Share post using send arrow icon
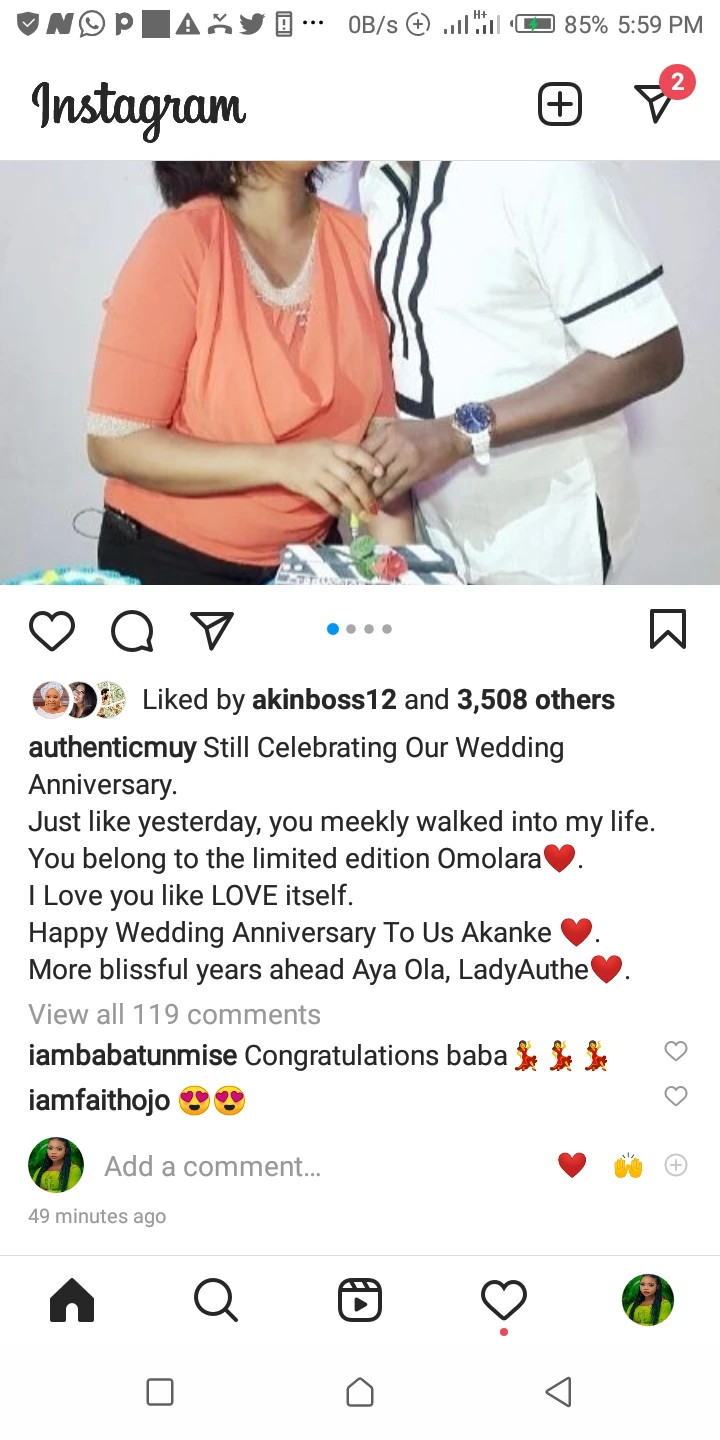 [x=212, y=629]
